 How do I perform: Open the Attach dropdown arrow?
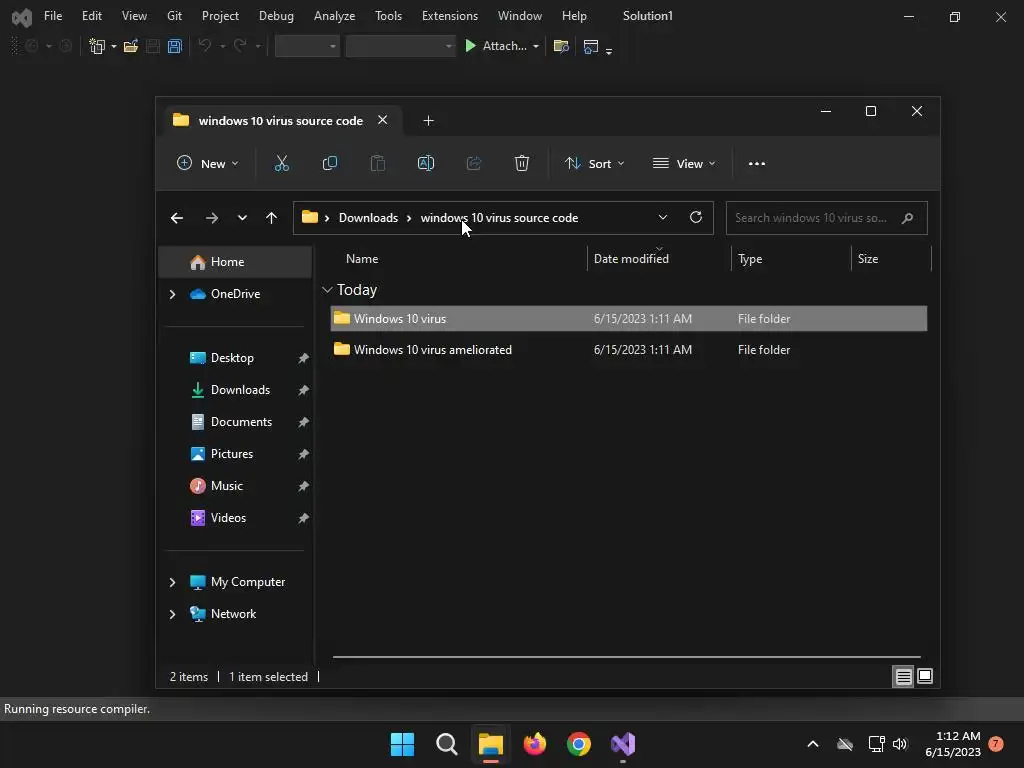point(536,46)
